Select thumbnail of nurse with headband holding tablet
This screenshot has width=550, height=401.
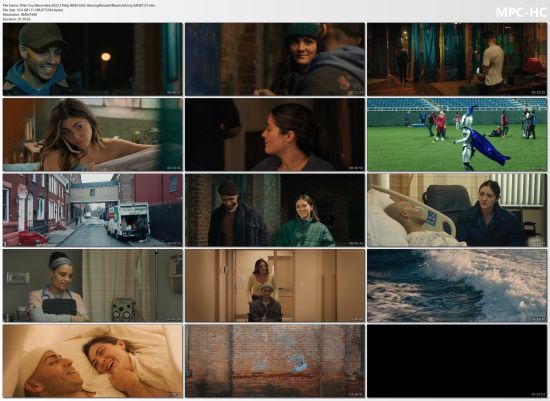(93, 286)
